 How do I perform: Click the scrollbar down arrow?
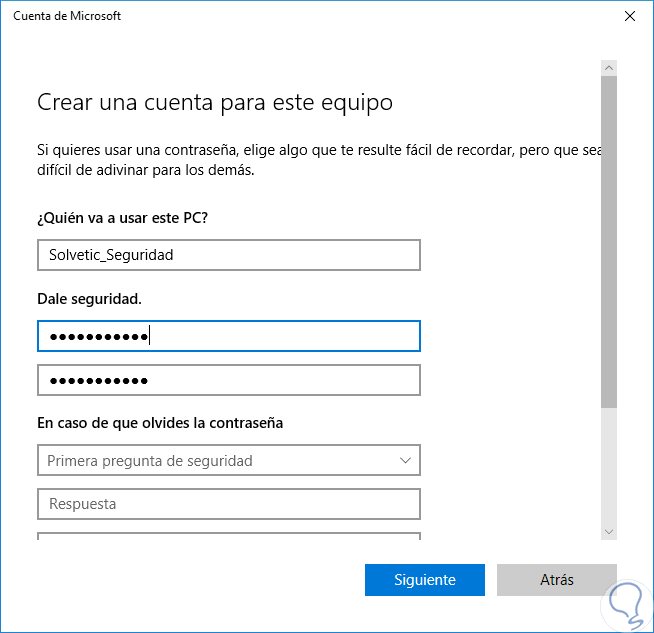click(608, 531)
